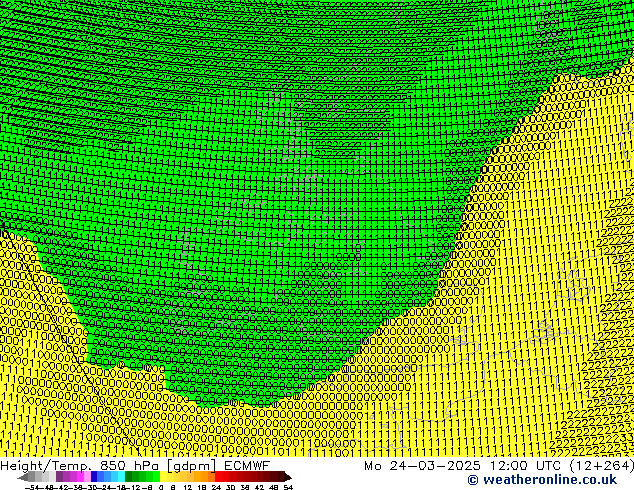Pick the cyan swatch above the -18 label
This screenshot has height=490, width=634.
click(x=121, y=476)
